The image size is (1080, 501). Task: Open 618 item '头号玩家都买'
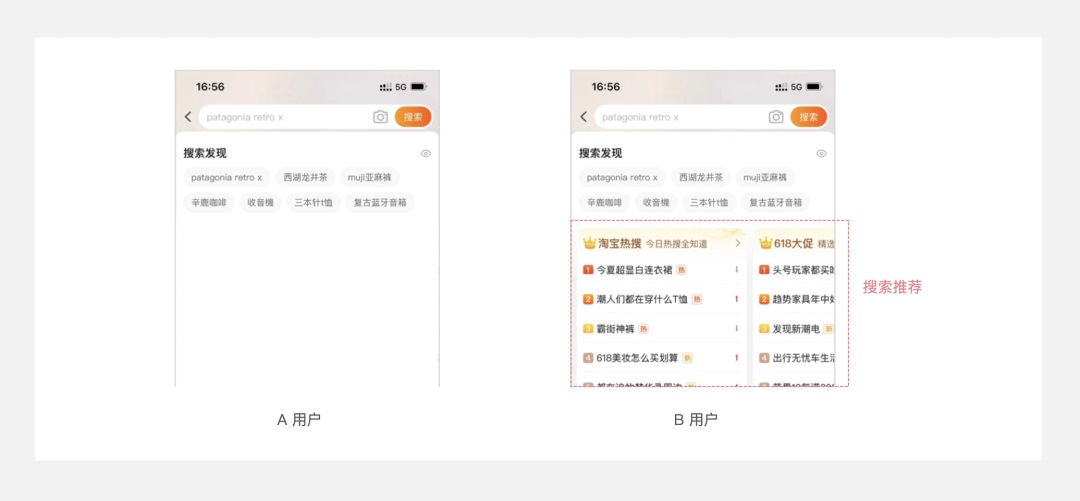(803, 269)
